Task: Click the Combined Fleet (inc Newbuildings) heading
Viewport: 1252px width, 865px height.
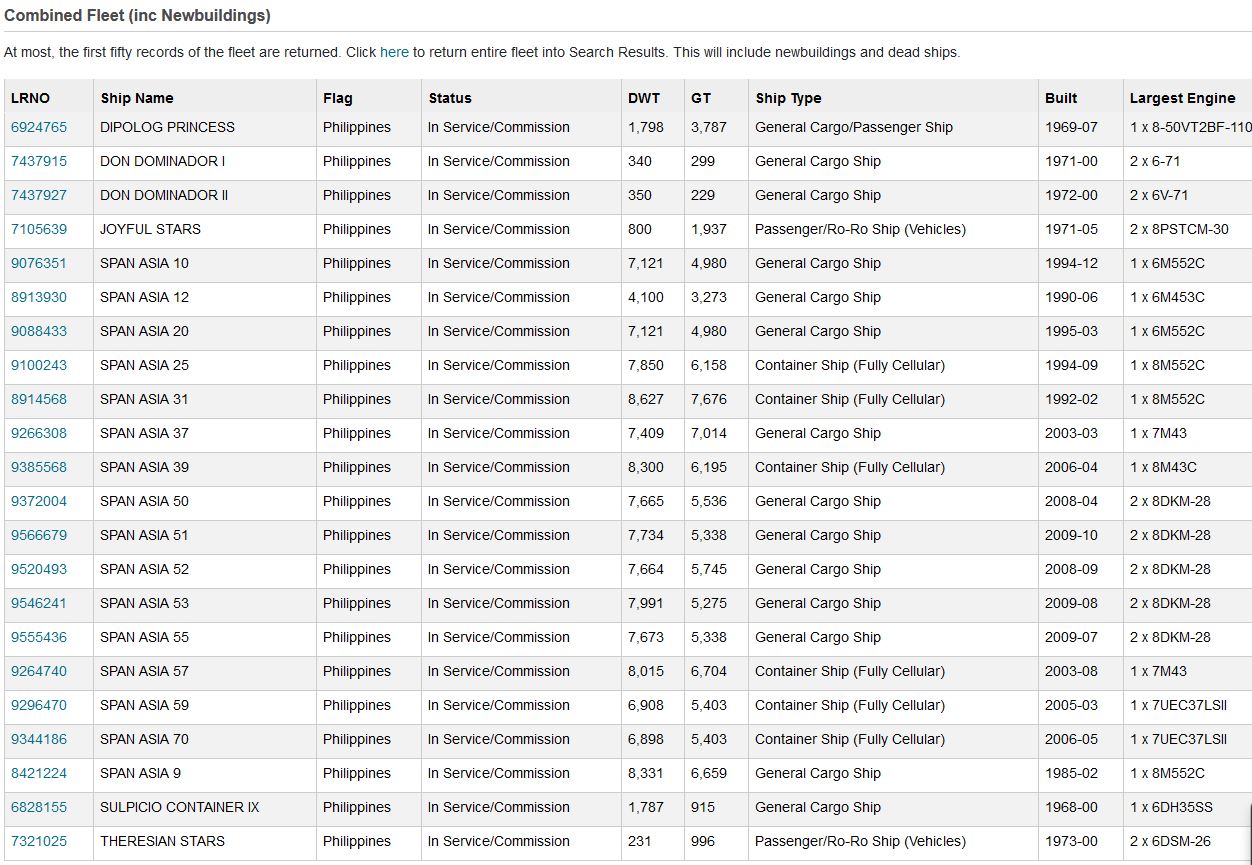Action: (x=137, y=16)
